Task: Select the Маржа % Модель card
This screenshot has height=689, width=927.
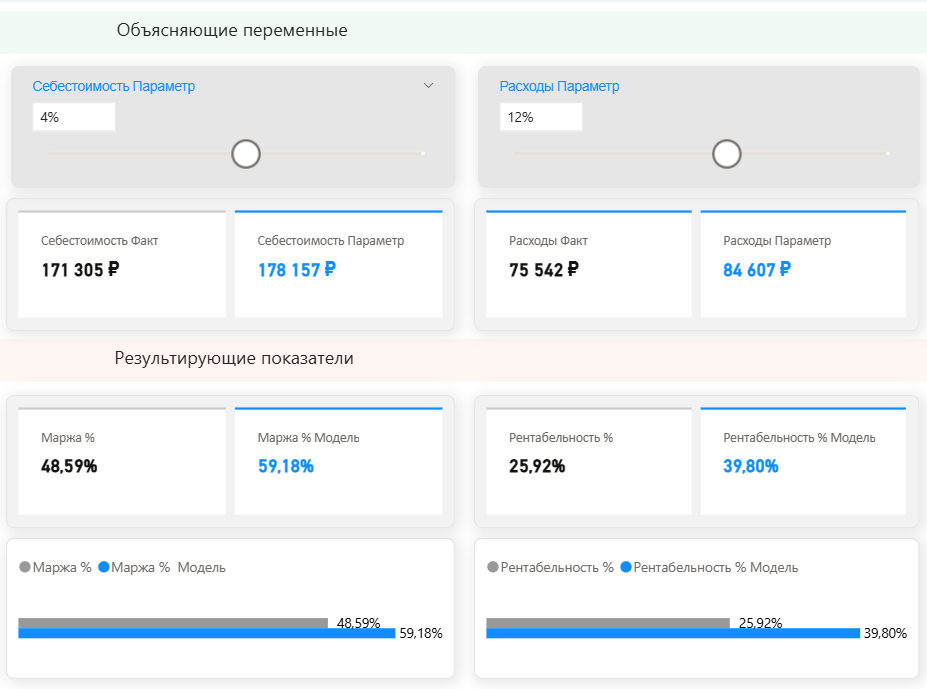Action: click(339, 461)
